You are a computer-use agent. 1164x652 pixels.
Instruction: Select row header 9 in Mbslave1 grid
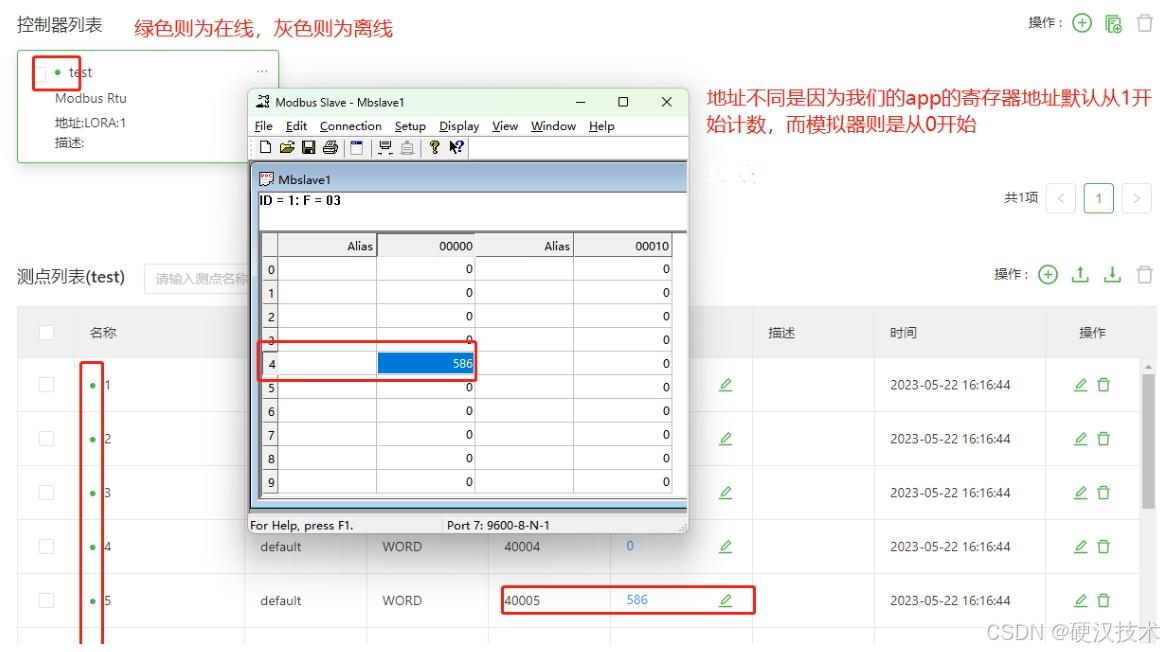point(270,482)
